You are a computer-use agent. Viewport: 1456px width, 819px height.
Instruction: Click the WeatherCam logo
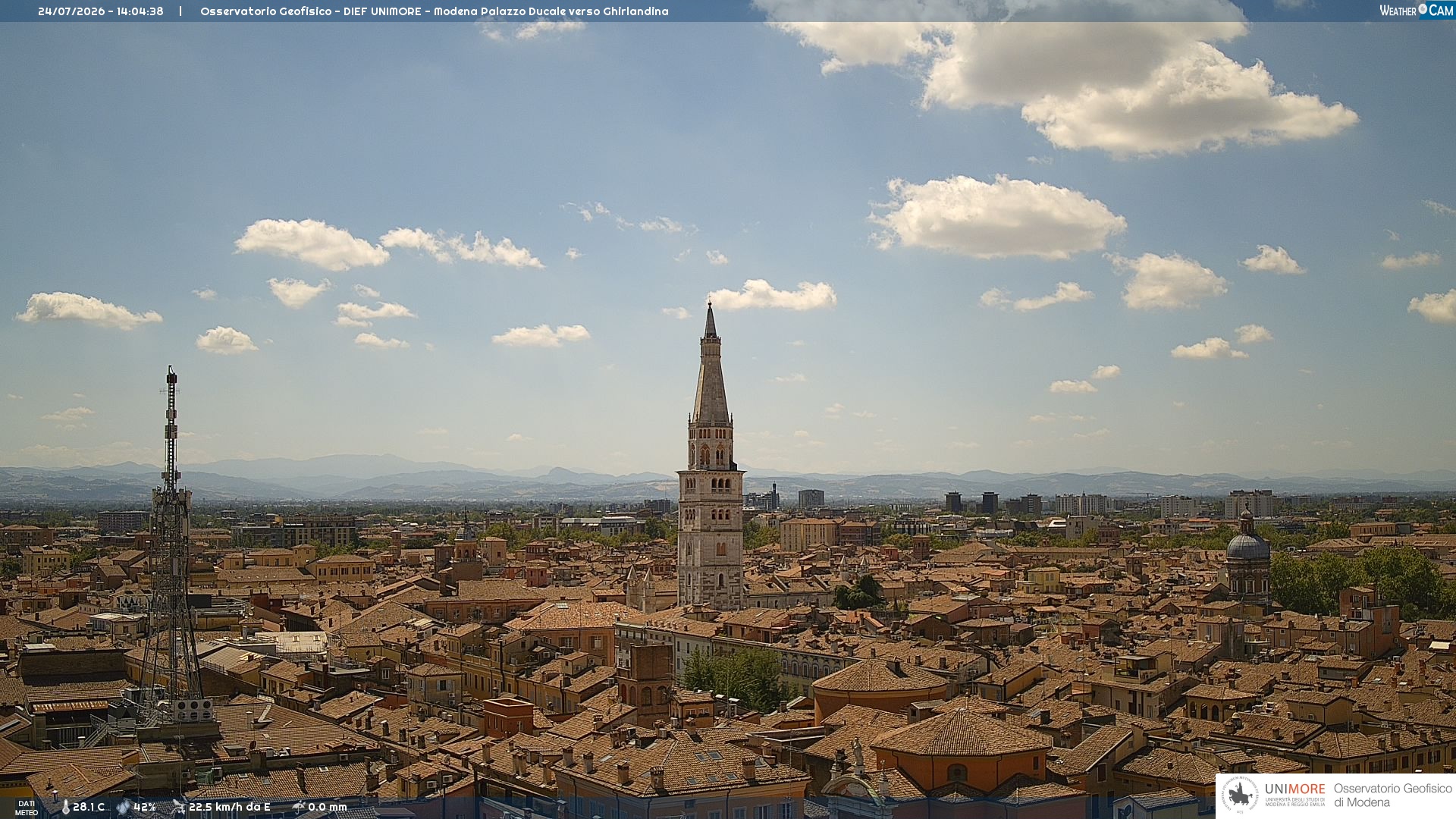pos(1417,10)
